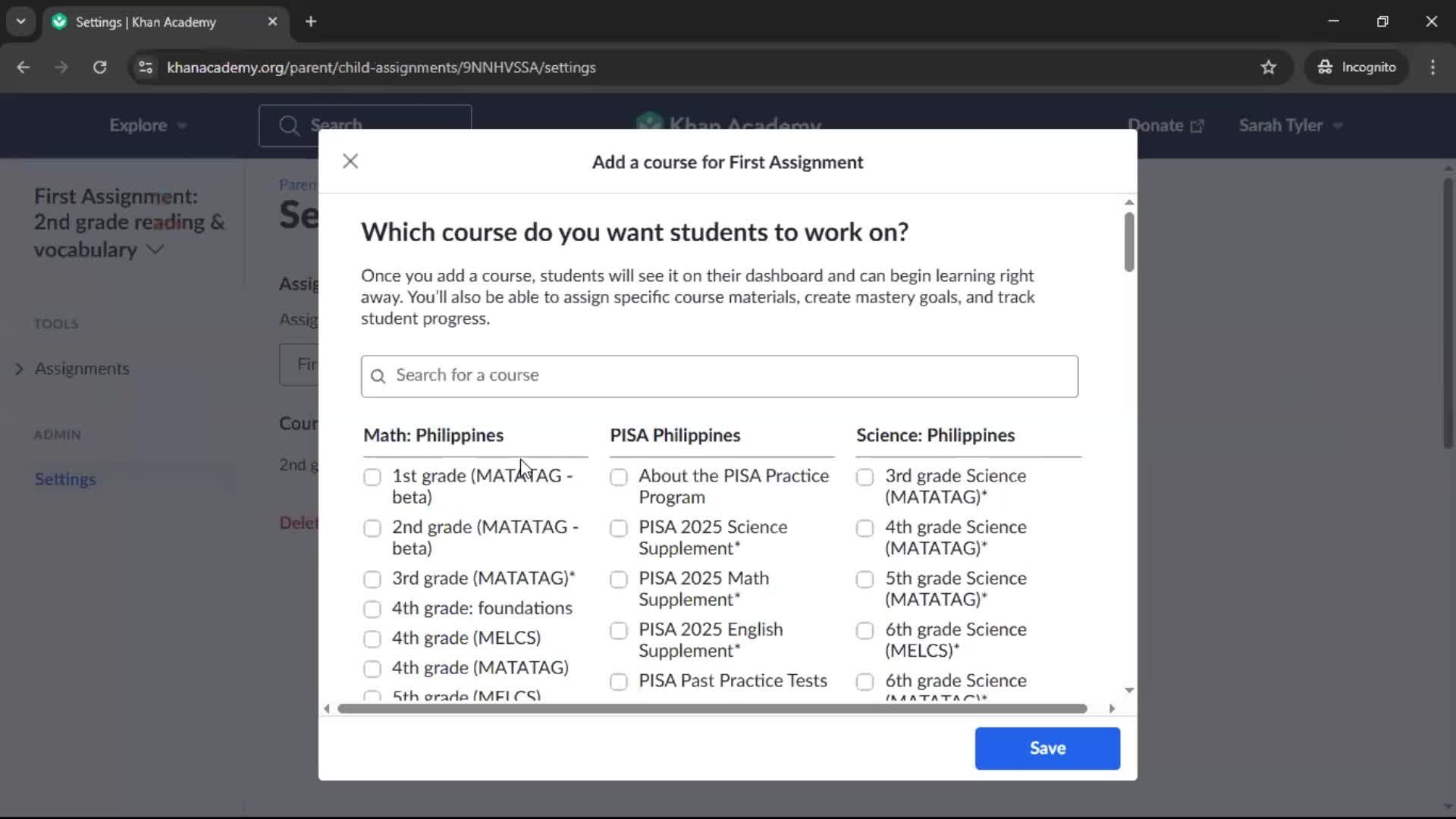Click the dialog title Add a course for First Assignment
This screenshot has height=819, width=1456.
(727, 162)
